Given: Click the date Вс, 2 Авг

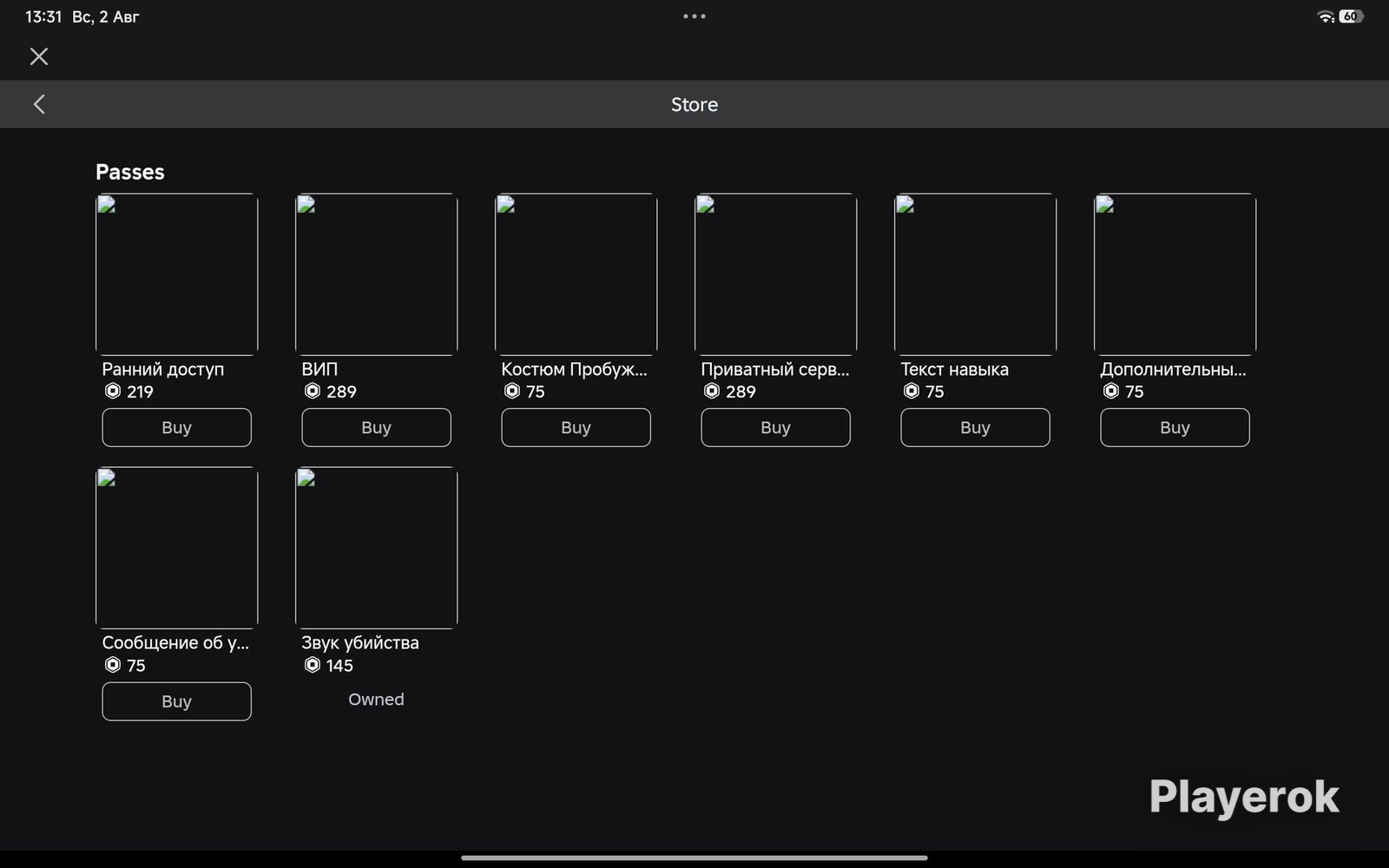Looking at the screenshot, I should [106, 16].
